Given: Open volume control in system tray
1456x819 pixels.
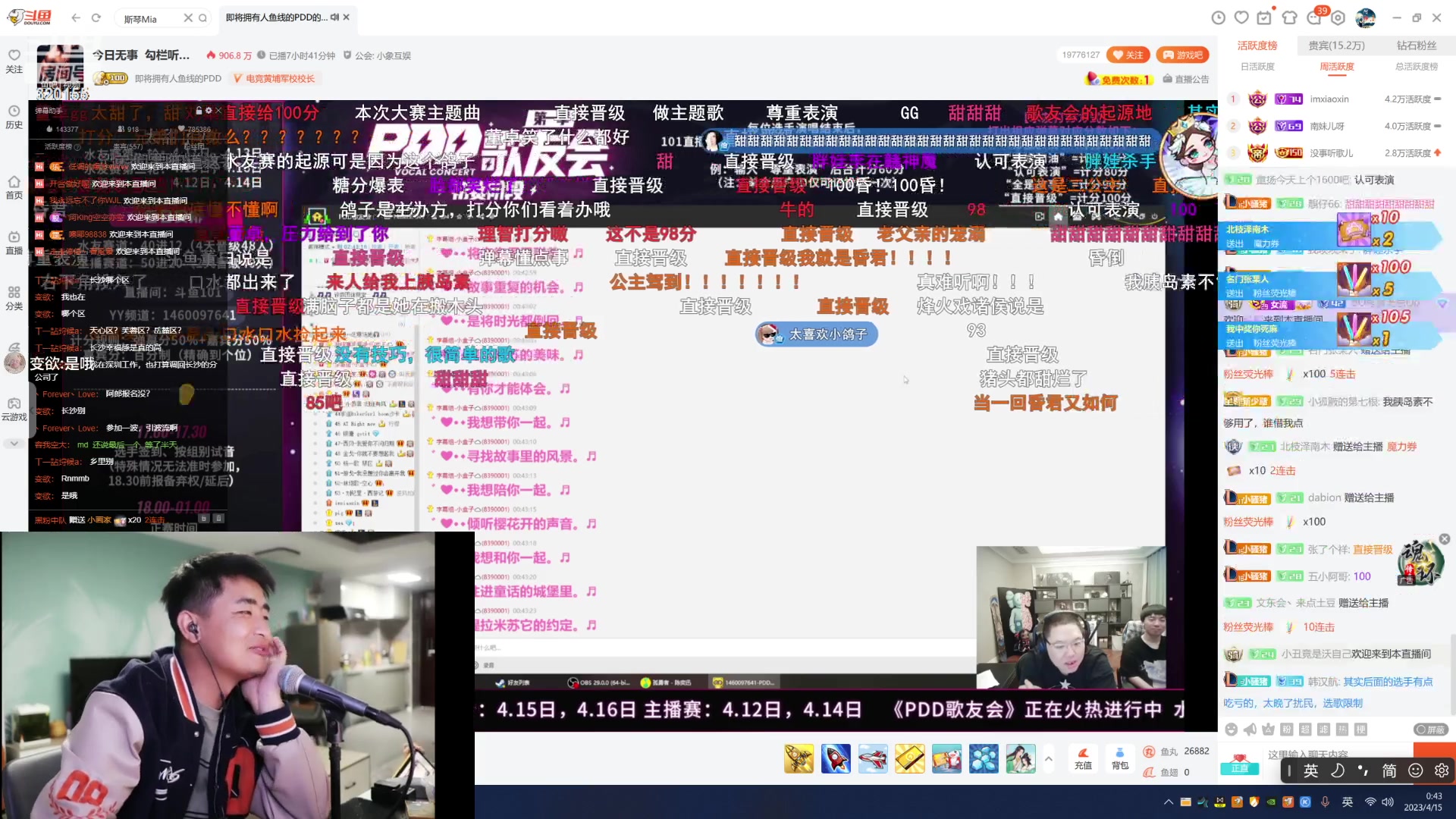Looking at the screenshot, I should (1388, 802).
